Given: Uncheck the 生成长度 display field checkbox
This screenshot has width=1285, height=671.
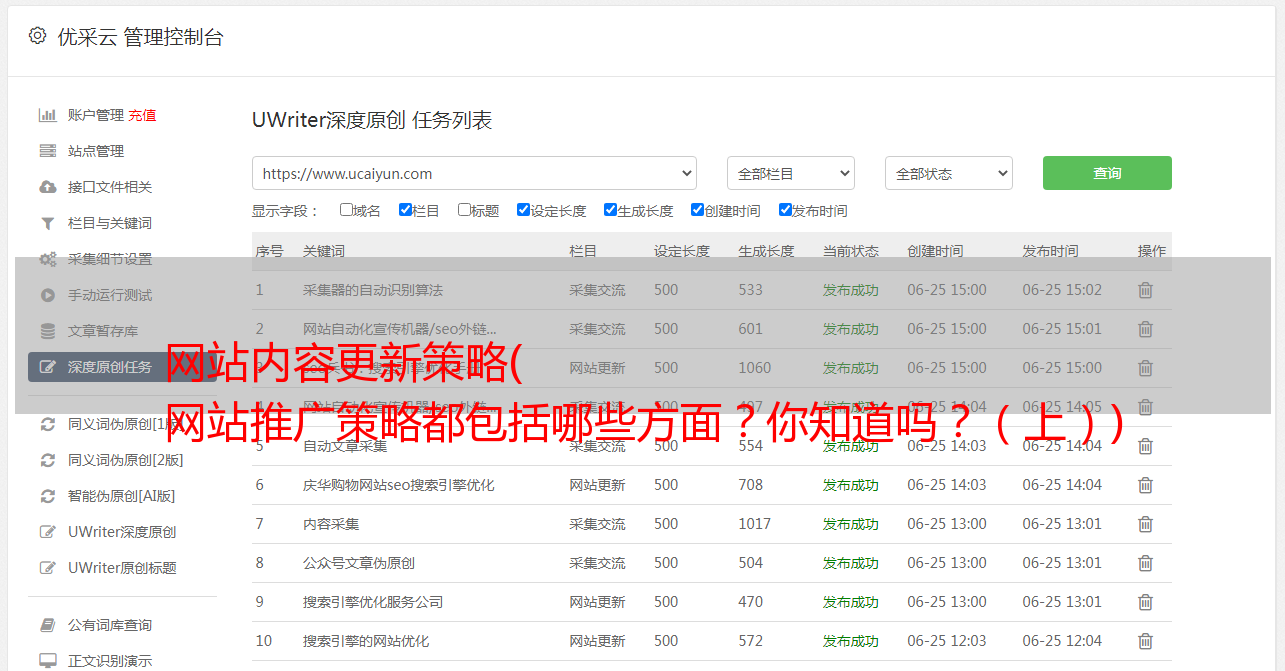Looking at the screenshot, I should [610, 210].
